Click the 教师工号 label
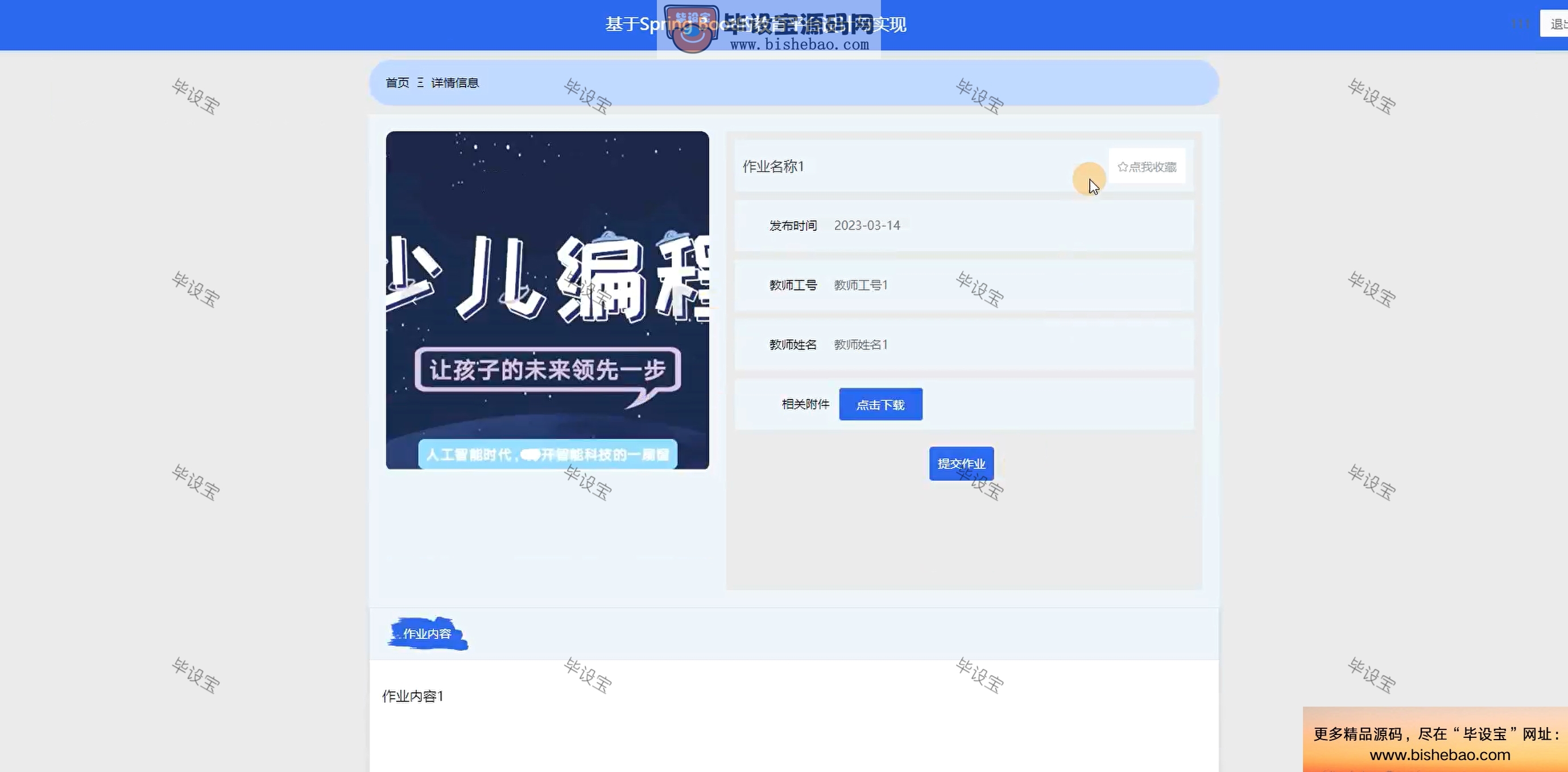The height and width of the screenshot is (772, 1568). pyautogui.click(x=792, y=285)
